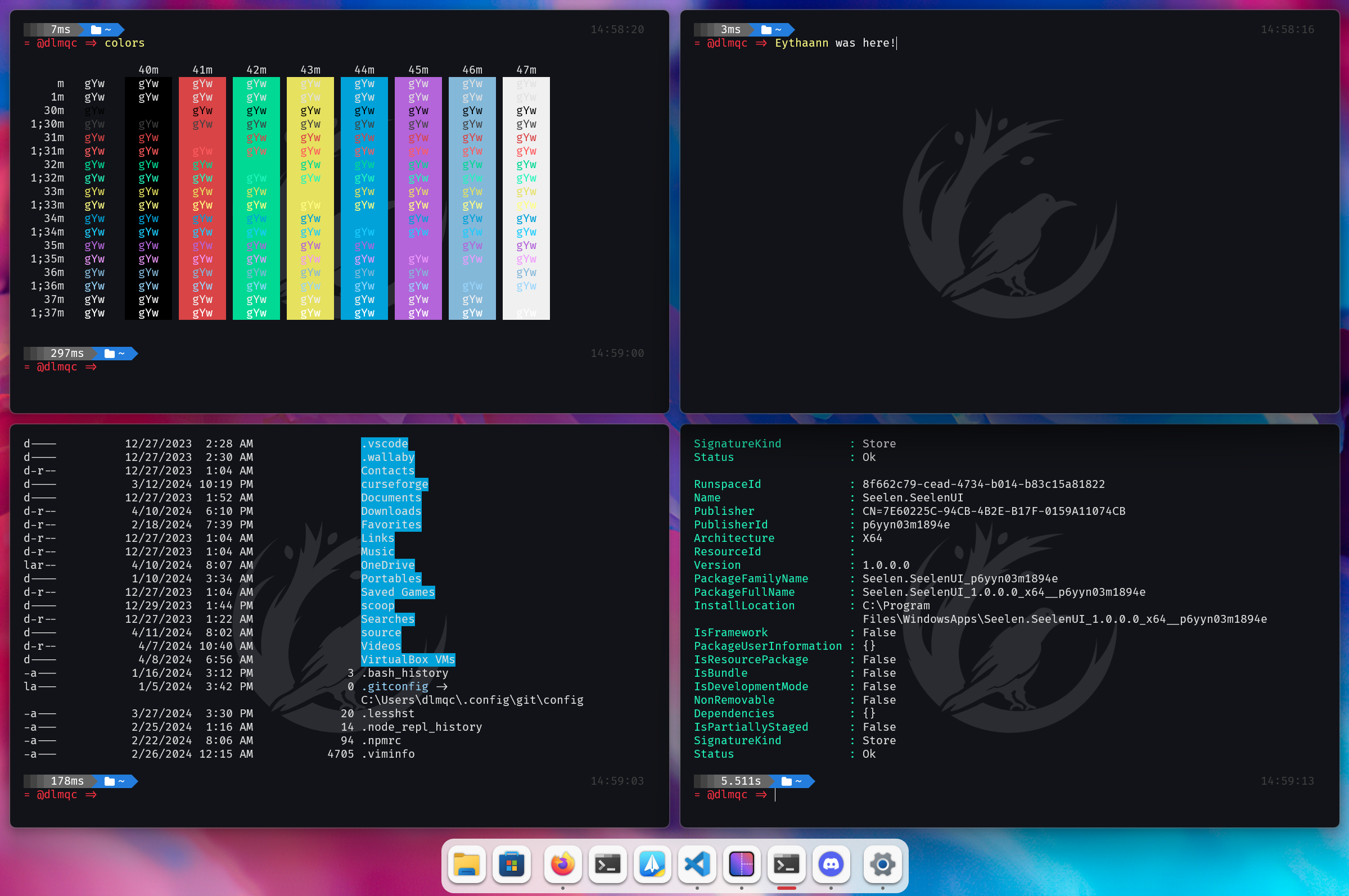This screenshot has height=896, width=1349.
Task: Place cursor after 'Eythaann was here!' text
Action: coord(896,43)
